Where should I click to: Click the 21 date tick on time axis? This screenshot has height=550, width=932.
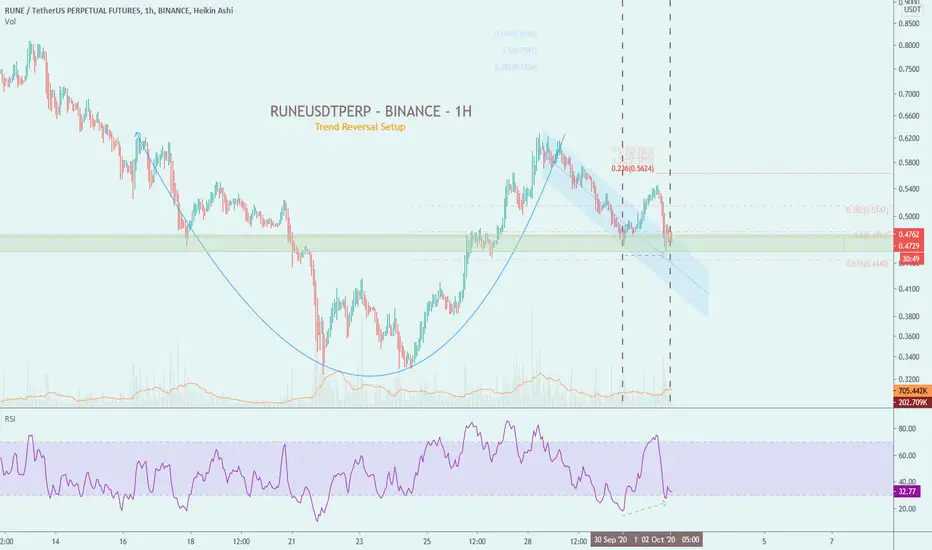tap(292, 542)
